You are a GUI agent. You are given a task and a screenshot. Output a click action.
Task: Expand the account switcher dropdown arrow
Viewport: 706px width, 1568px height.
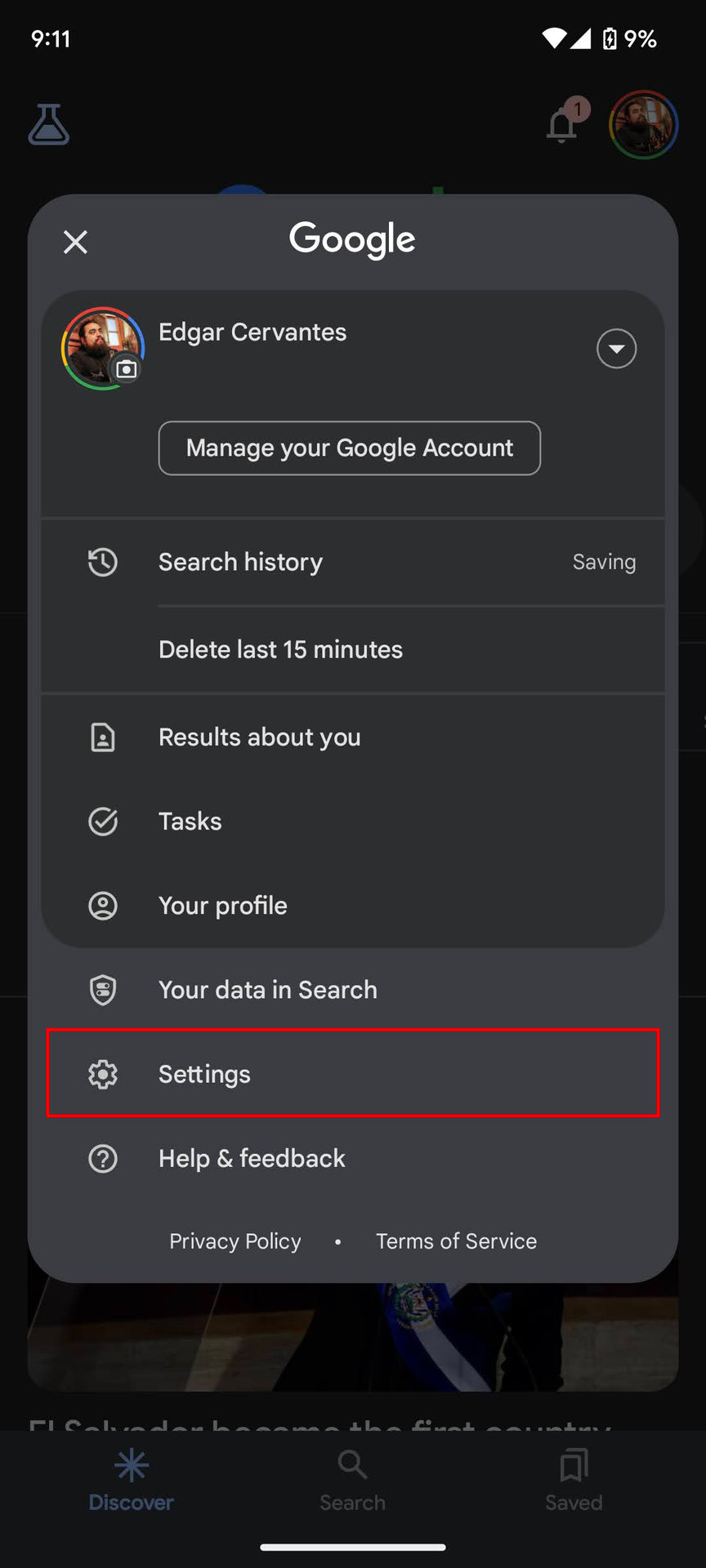pos(616,349)
